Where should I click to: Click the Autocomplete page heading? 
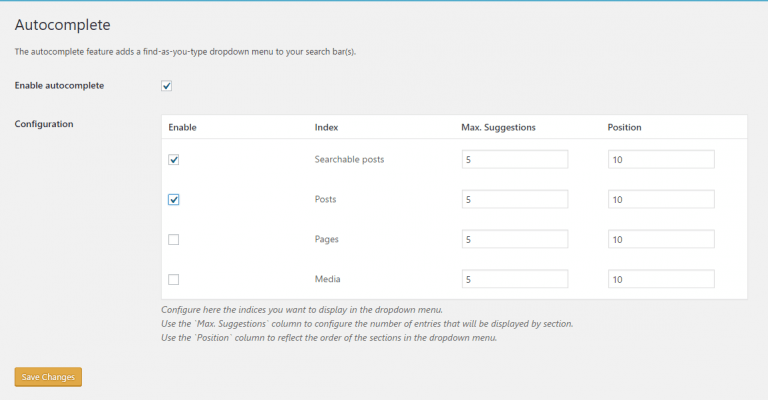(63, 25)
